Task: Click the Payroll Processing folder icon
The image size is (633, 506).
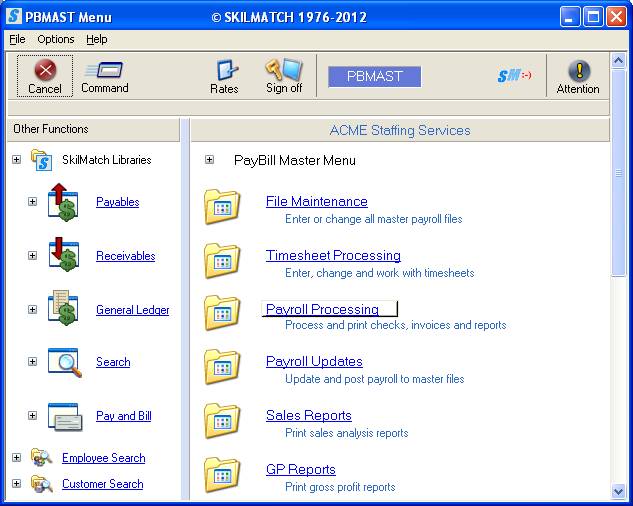Action: (222, 313)
